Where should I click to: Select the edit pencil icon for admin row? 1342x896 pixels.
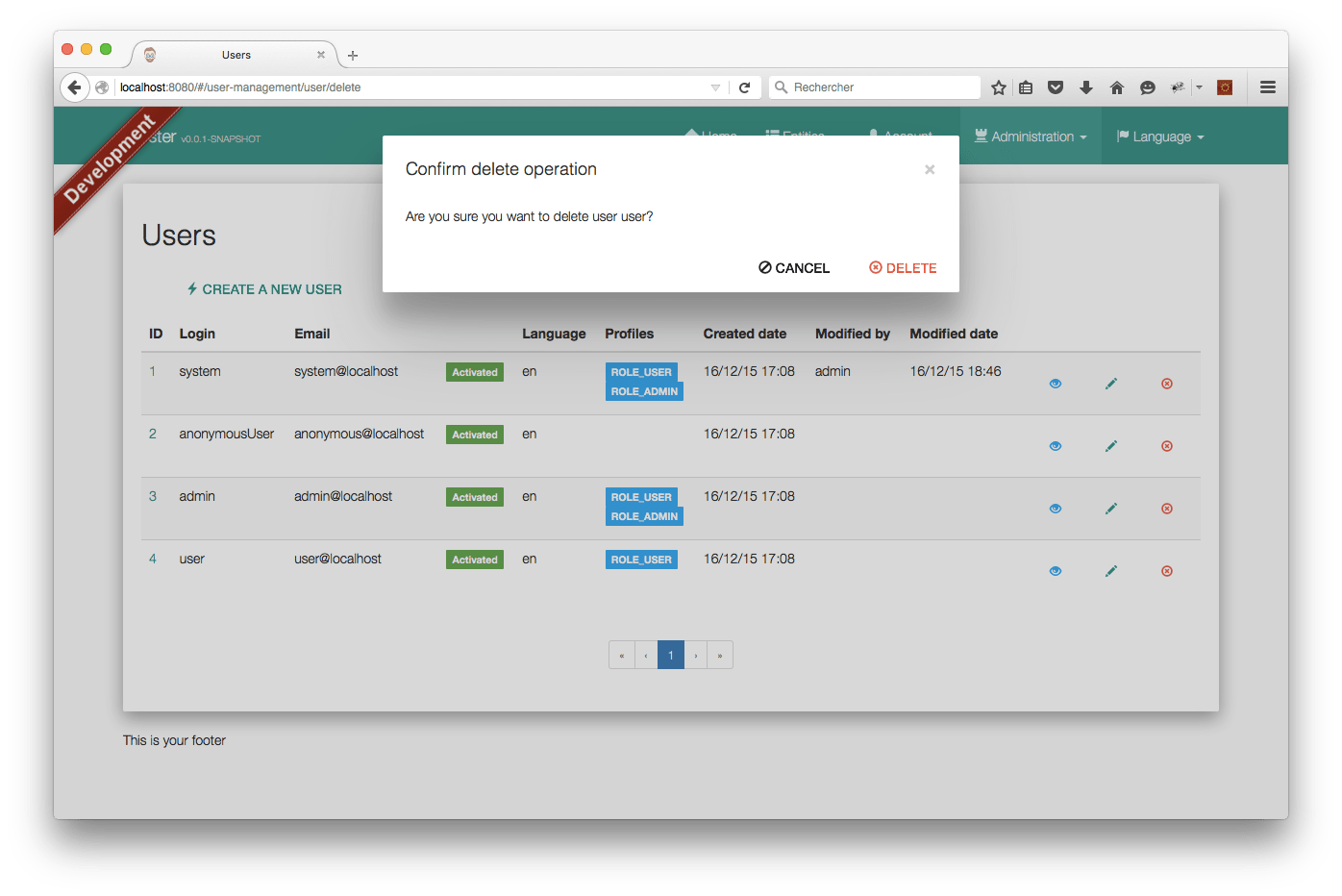tap(1110, 509)
